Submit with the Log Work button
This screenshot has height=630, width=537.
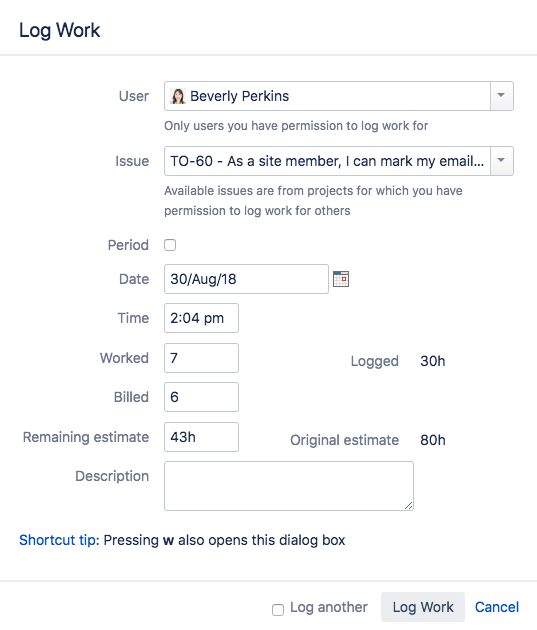(423, 607)
